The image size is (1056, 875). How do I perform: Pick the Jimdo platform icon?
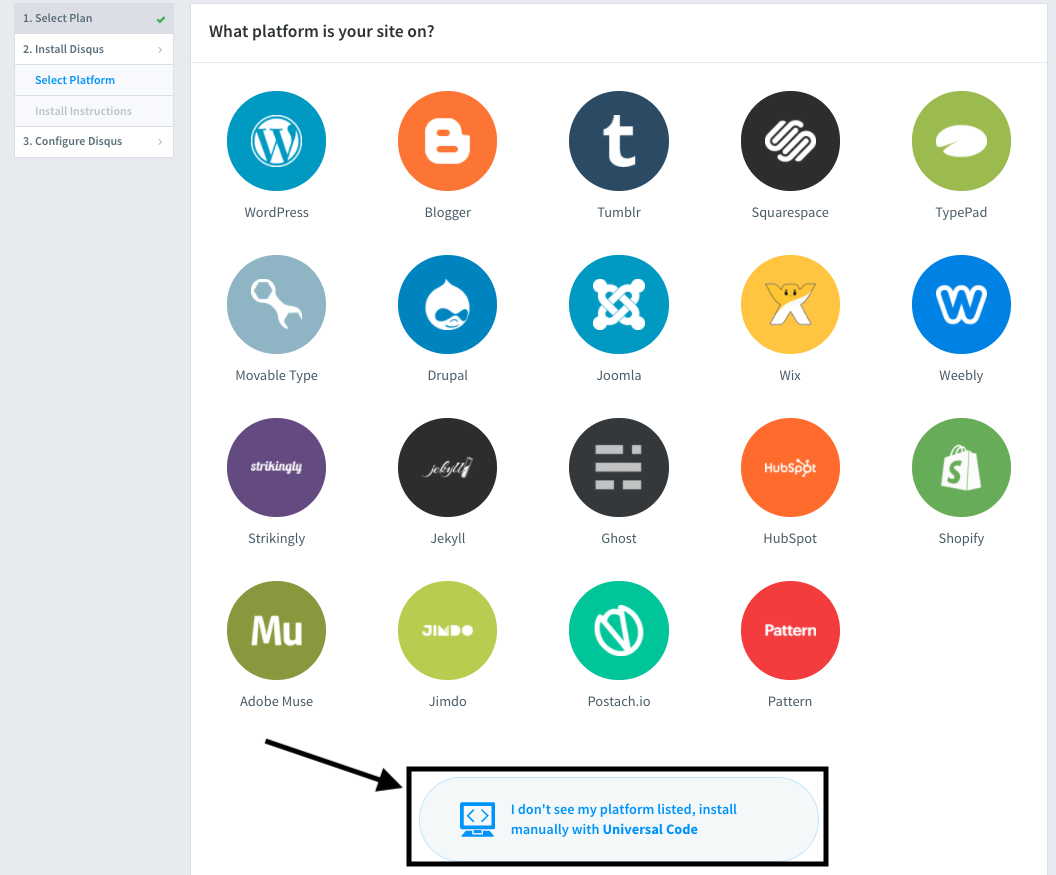point(447,630)
